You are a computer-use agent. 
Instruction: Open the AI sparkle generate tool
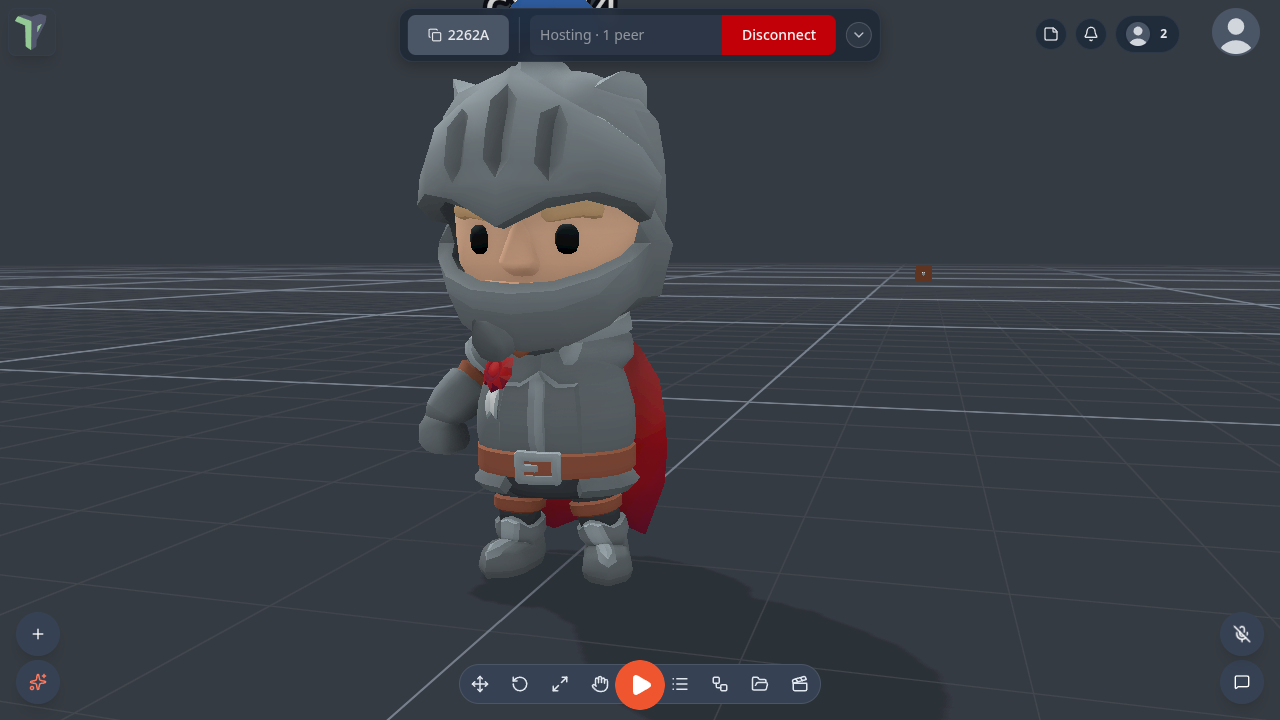point(38,682)
